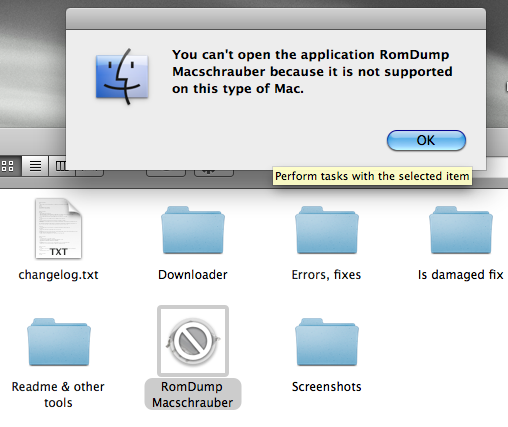Select the Downloader folder icon

[193, 230]
